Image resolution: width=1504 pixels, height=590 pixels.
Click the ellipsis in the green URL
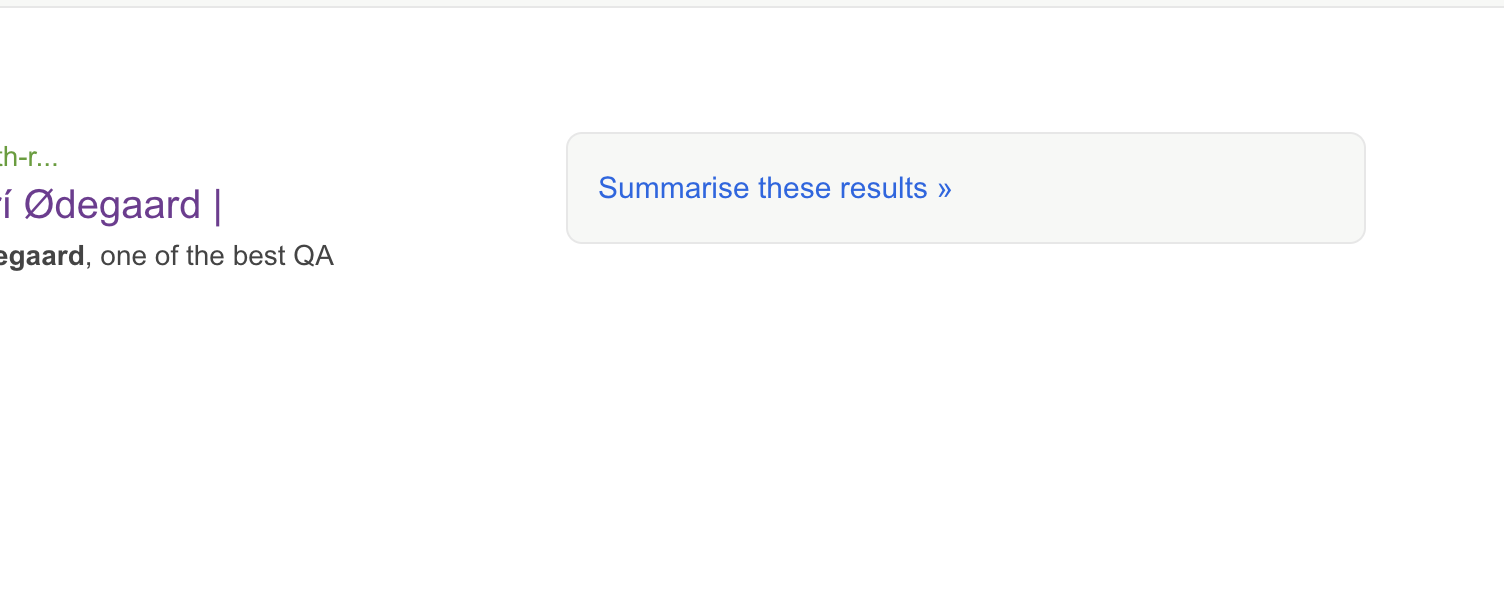tap(47, 158)
